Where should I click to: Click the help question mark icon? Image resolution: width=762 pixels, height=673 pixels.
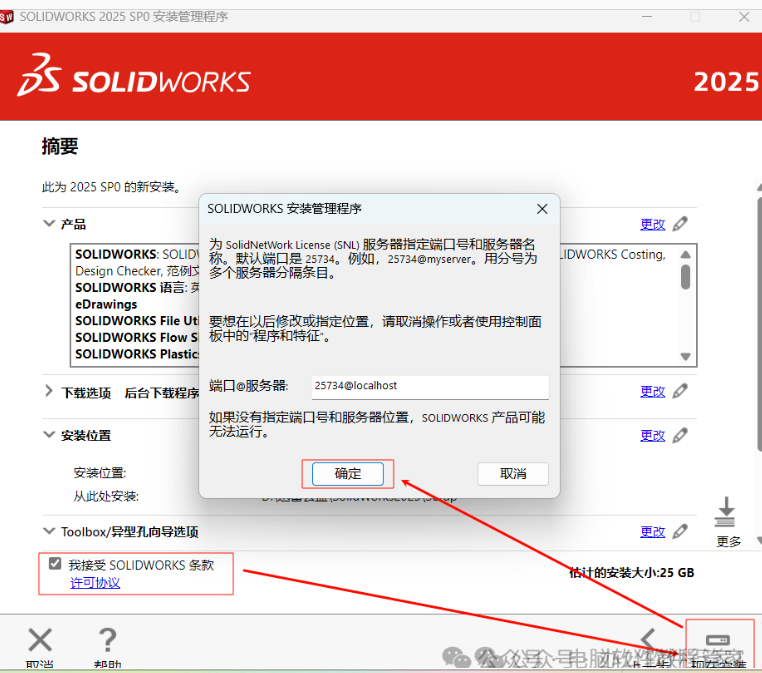(x=107, y=639)
